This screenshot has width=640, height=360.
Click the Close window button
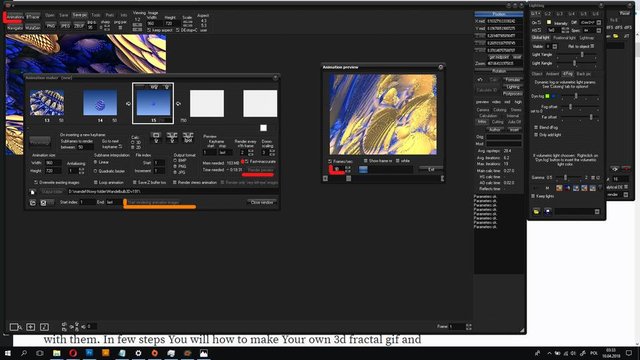point(262,202)
